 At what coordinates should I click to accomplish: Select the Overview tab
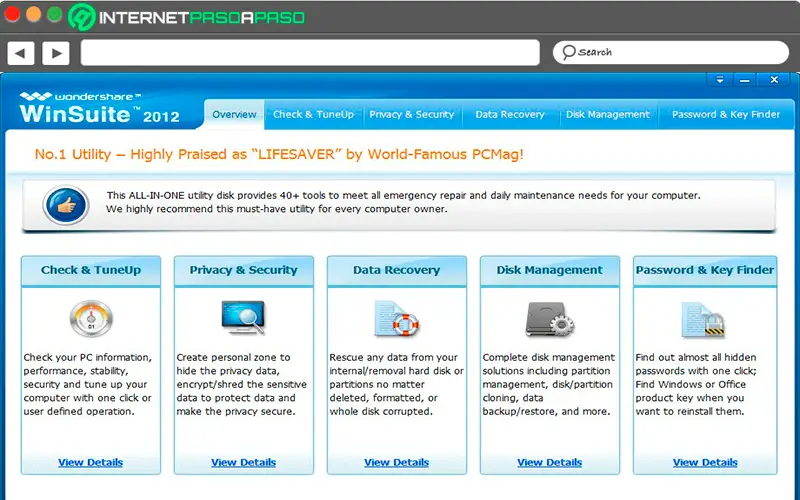point(234,114)
